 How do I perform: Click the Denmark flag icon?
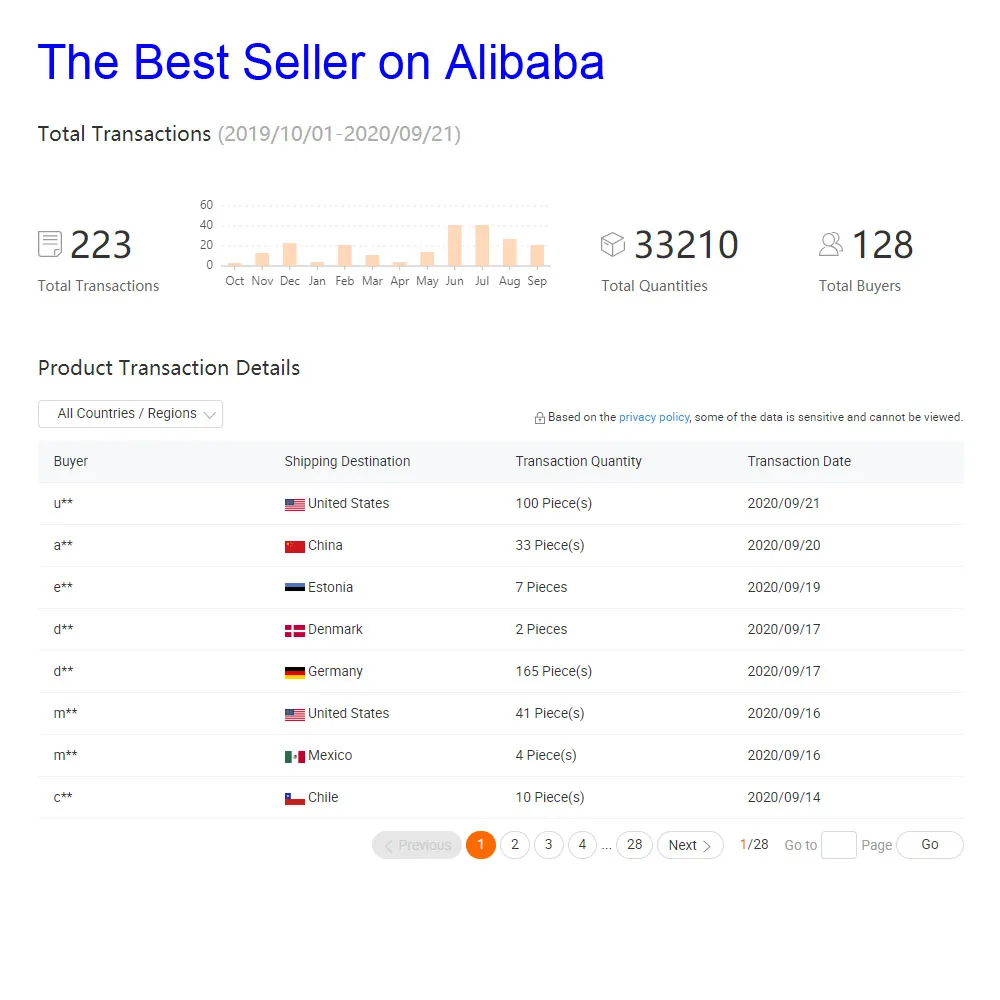[294, 630]
